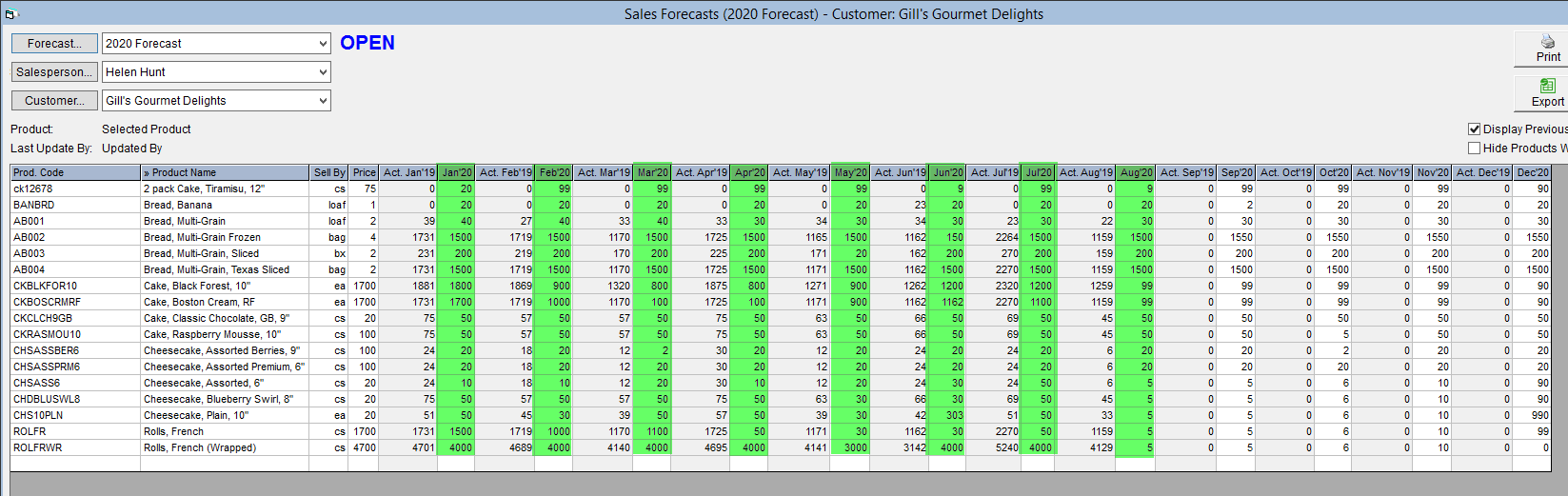Select the Jul'20 column header
Viewport: 1568px width, 496px height.
1038,172
